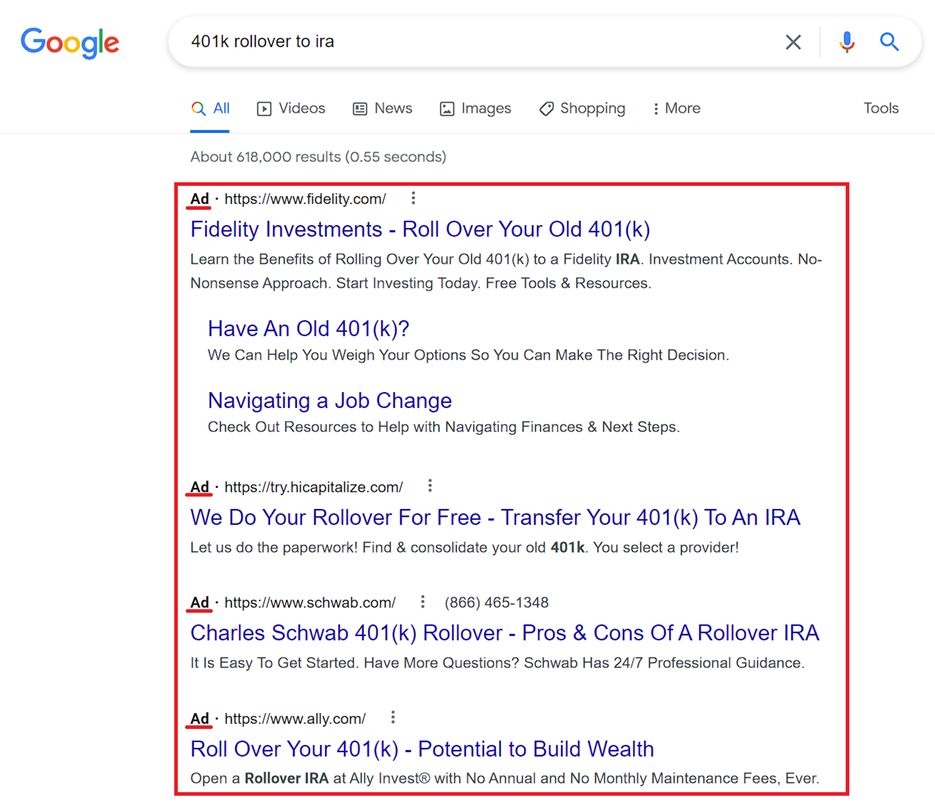This screenshot has width=935, height=811.
Task: Open 'Roll Over Your 401(k) - Potential to Build Wealth' ad
Action: click(422, 750)
